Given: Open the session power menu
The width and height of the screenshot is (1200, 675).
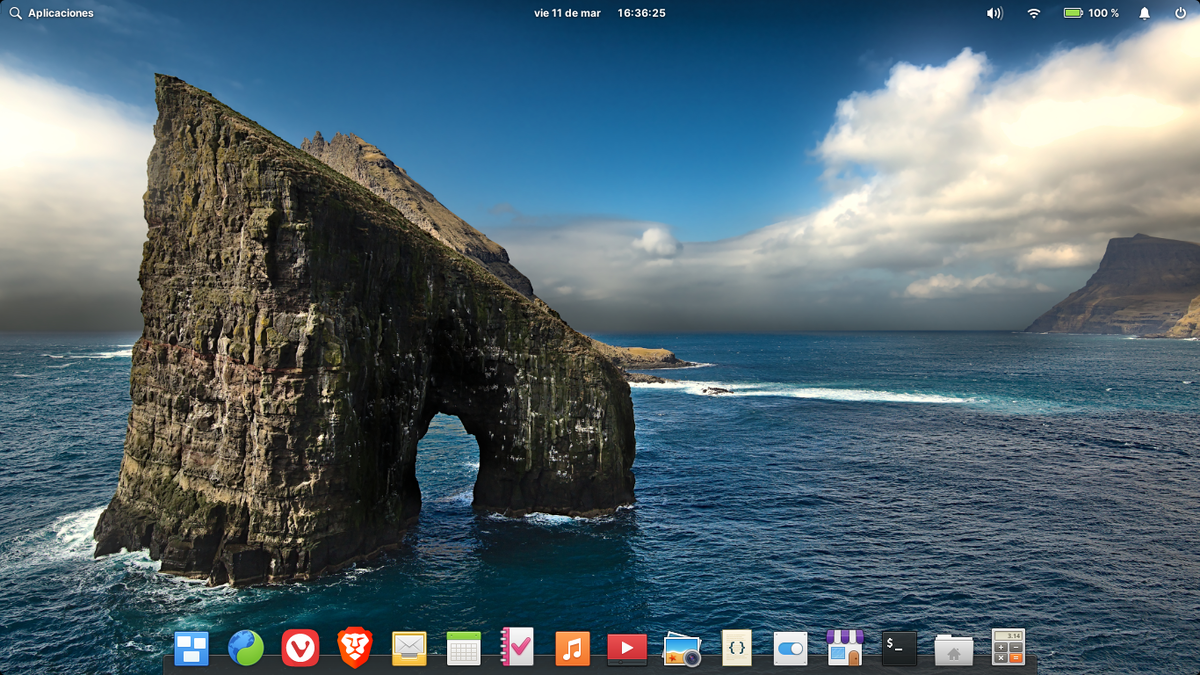Looking at the screenshot, I should (x=1180, y=13).
